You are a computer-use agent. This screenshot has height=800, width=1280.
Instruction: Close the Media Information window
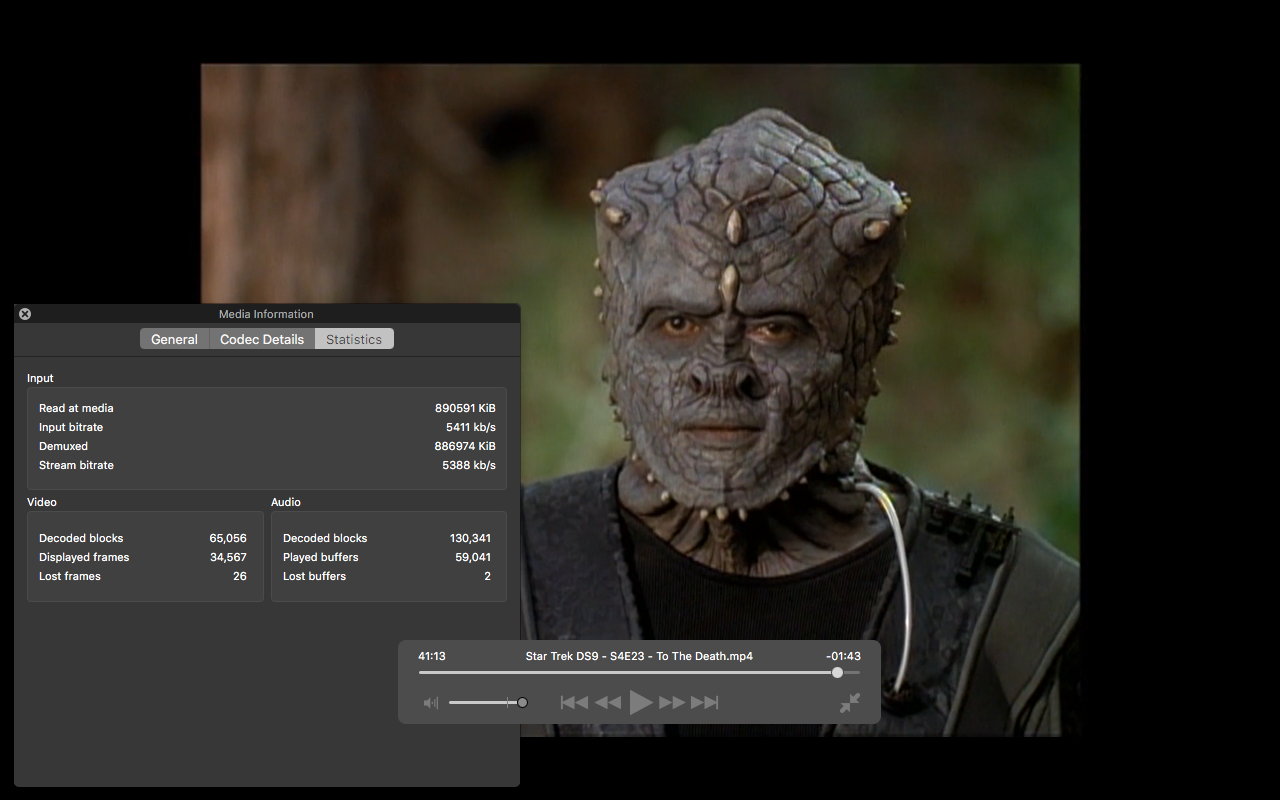click(x=25, y=314)
